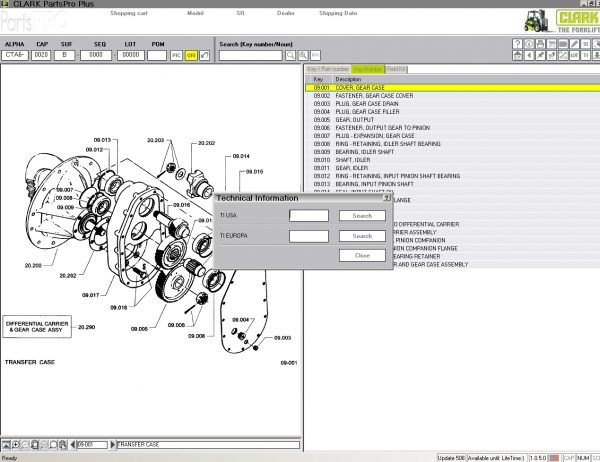Click the Add-to-cart toolbar icon

tap(551, 56)
